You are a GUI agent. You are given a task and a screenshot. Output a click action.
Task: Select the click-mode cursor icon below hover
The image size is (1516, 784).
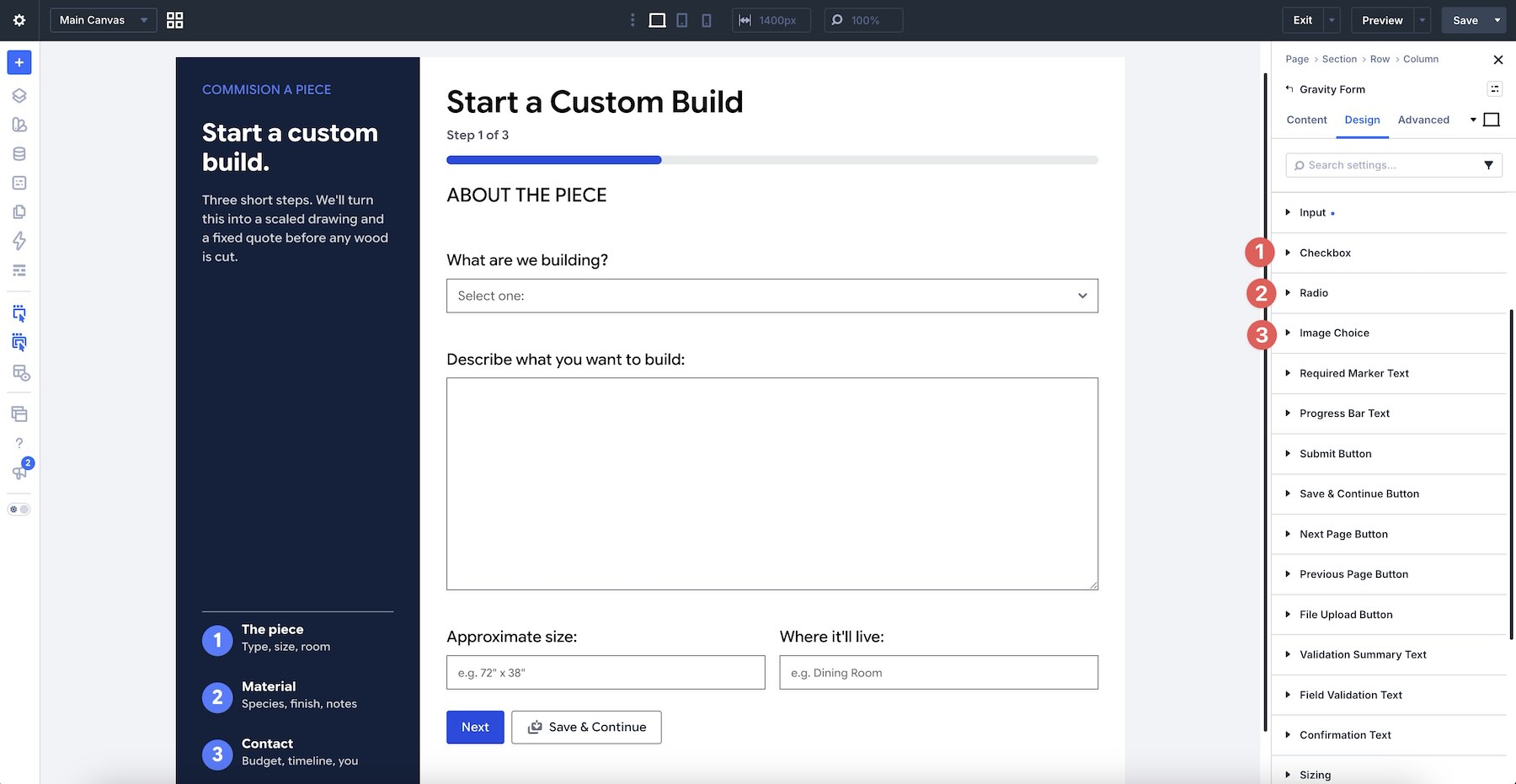point(19,343)
